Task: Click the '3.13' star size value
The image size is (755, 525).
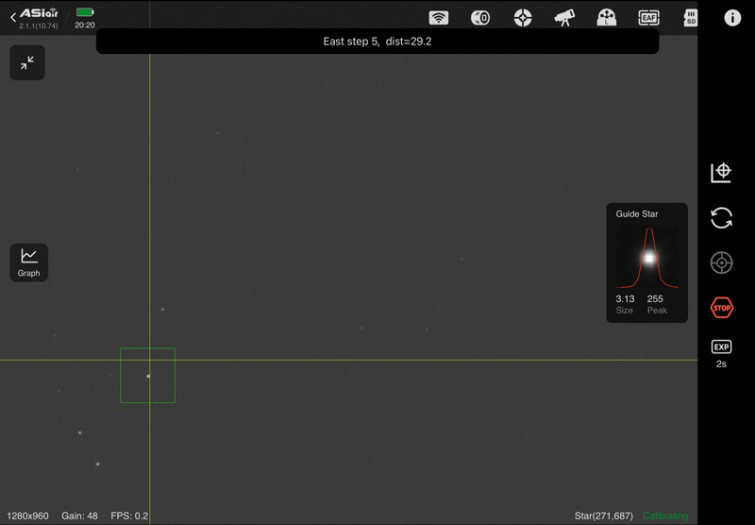Action: point(625,299)
